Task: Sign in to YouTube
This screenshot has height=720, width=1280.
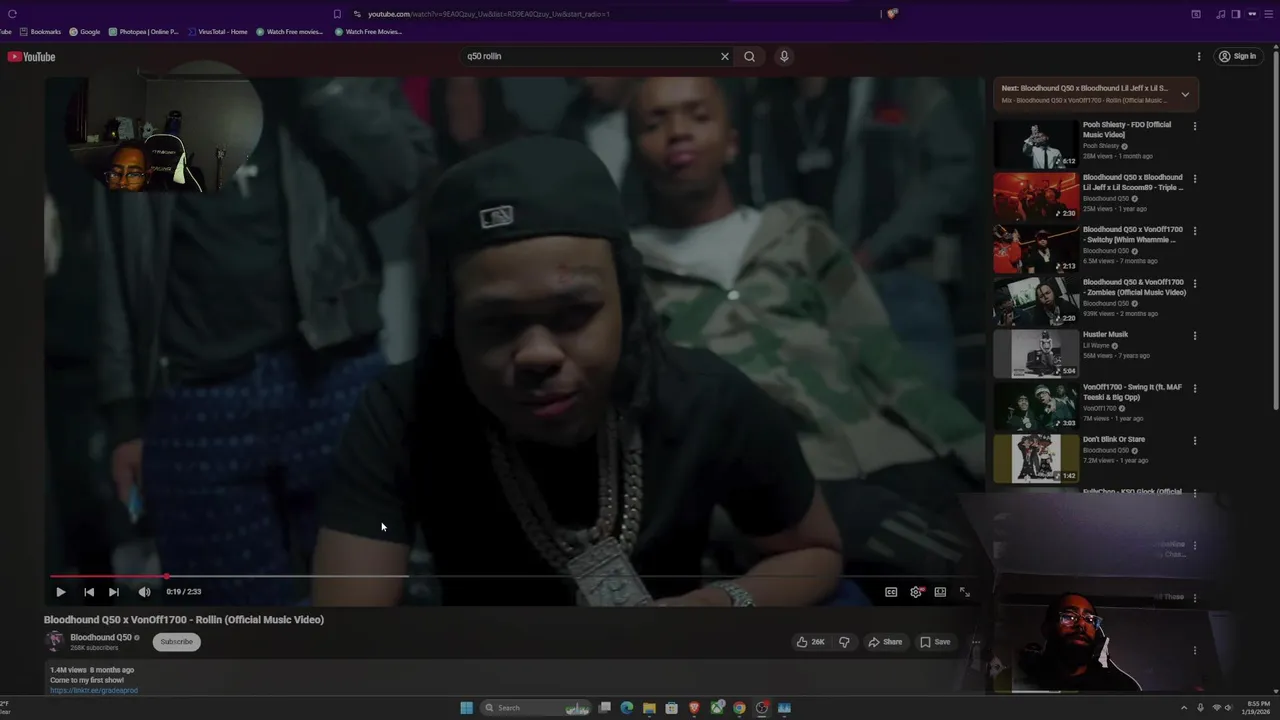Action: pos(1237,56)
